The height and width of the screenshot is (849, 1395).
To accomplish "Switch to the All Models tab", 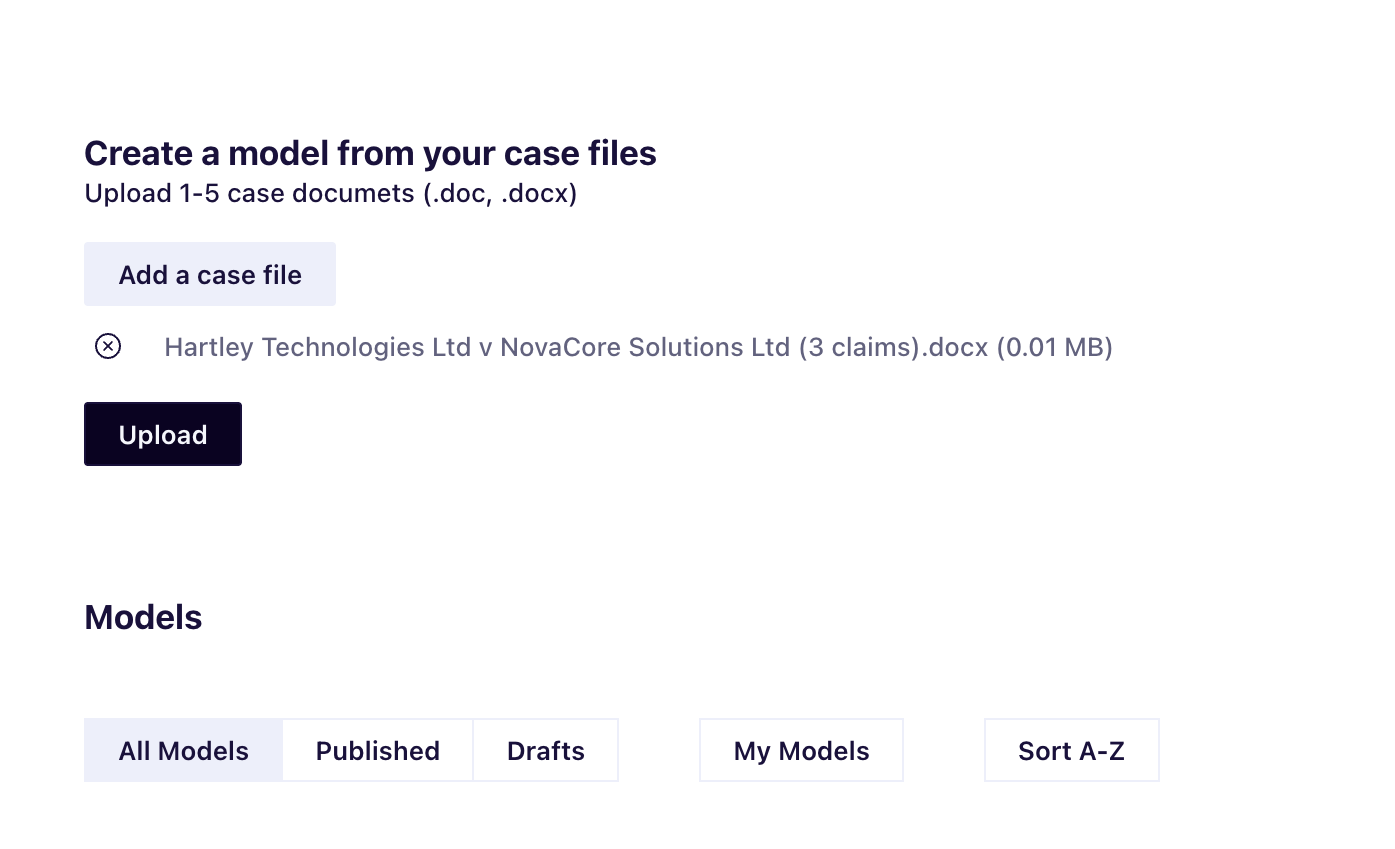I will [x=184, y=751].
